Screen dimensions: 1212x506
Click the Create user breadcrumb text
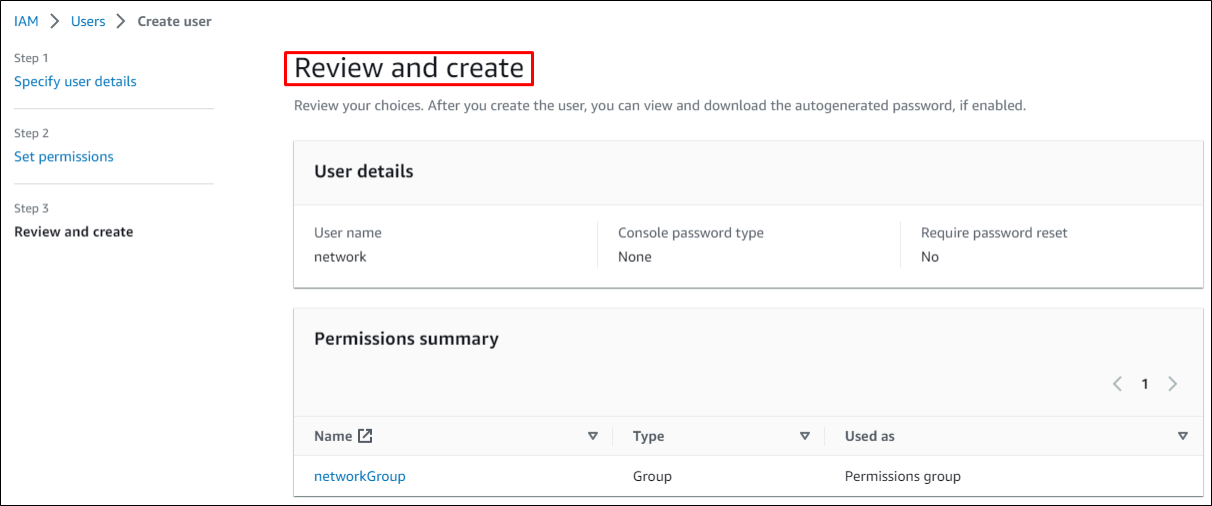(x=174, y=21)
